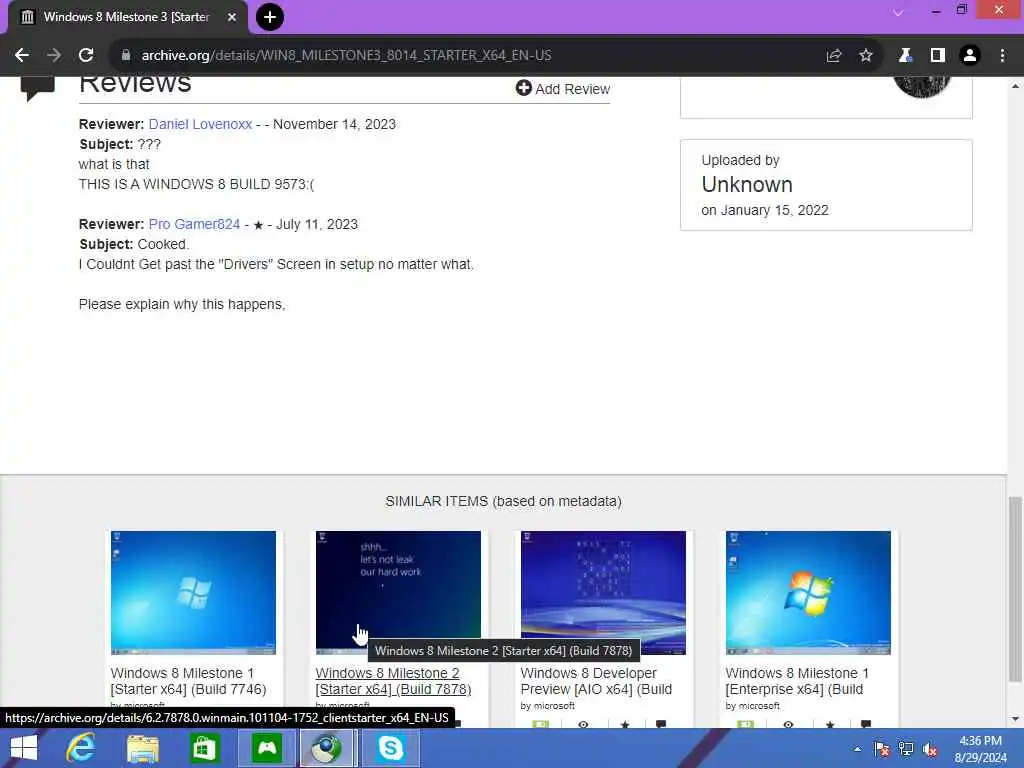Open the Windows Store taskbar icon
This screenshot has width=1024, height=768.
click(x=204, y=748)
